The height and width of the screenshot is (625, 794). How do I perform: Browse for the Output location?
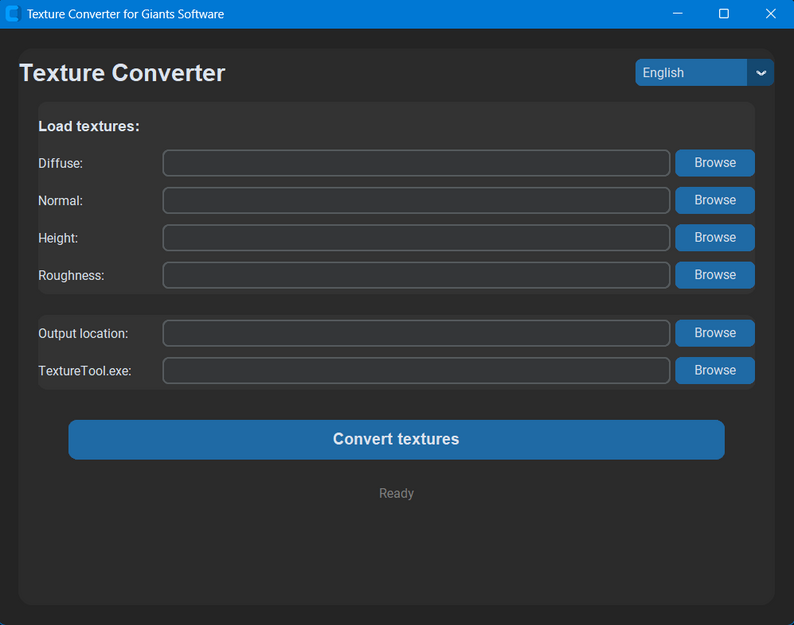click(714, 333)
